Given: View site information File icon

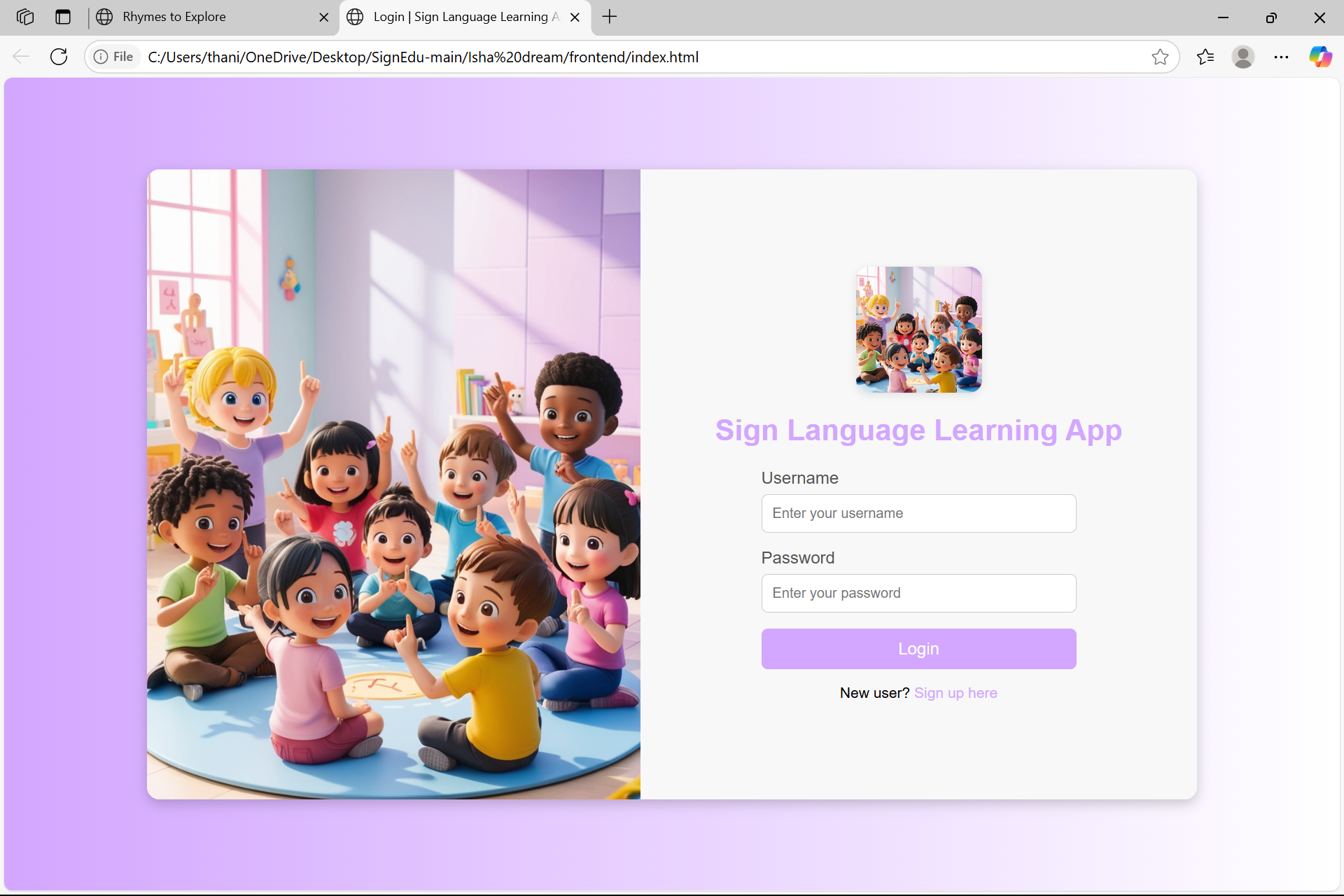Looking at the screenshot, I should pyautogui.click(x=114, y=57).
